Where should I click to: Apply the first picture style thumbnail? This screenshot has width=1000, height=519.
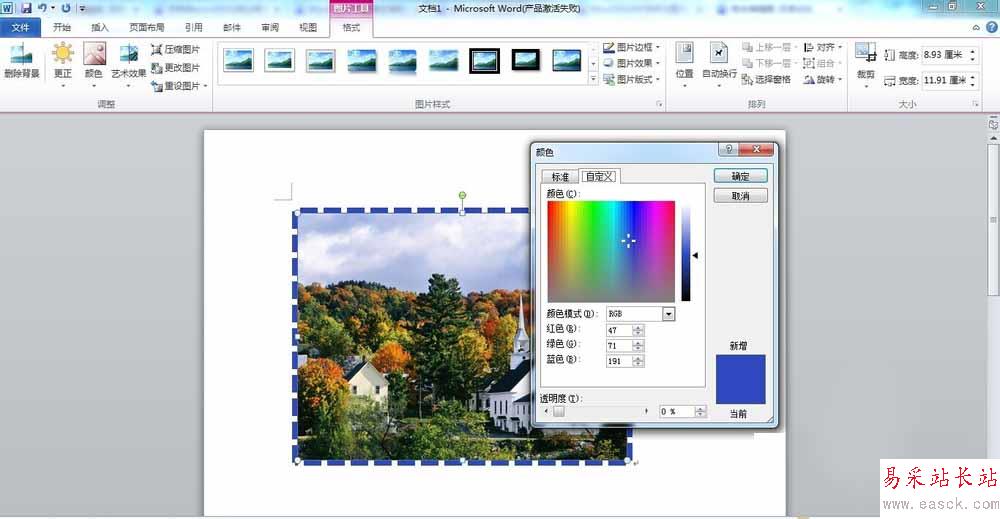238,61
